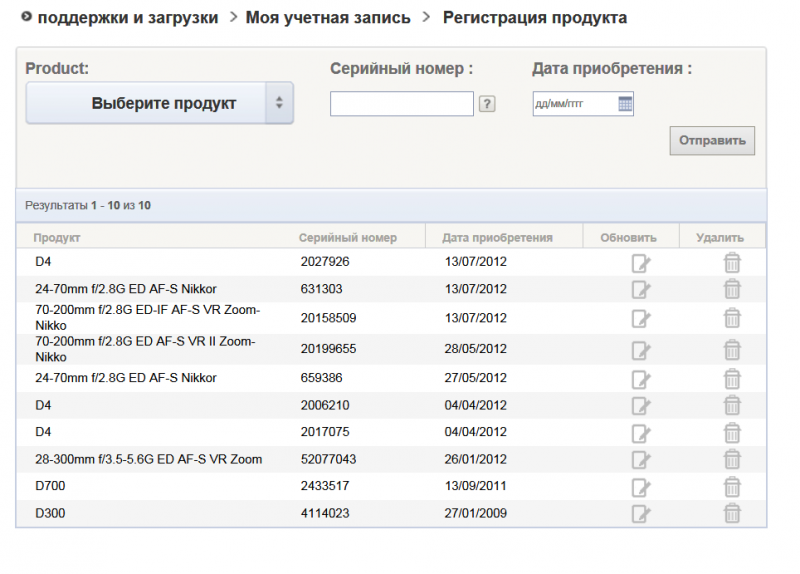800x574 pixels.
Task: Select serial number 2027926 cell
Action: 325,261
